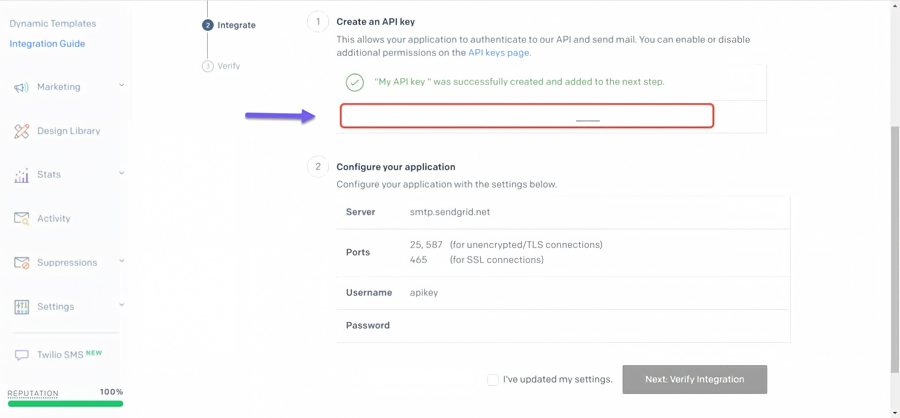Check the "I've updated my settings" box
The height and width of the screenshot is (418, 900).
coord(492,380)
